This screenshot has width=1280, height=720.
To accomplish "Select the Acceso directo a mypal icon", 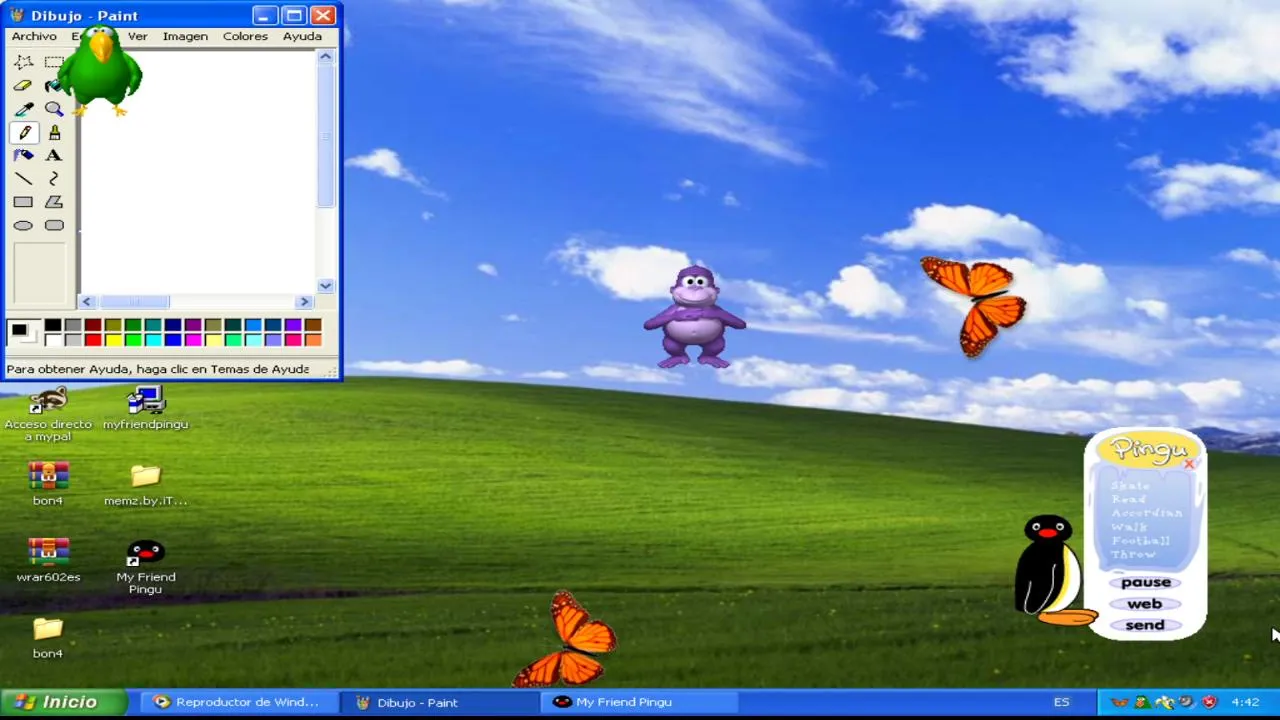I will [47, 414].
